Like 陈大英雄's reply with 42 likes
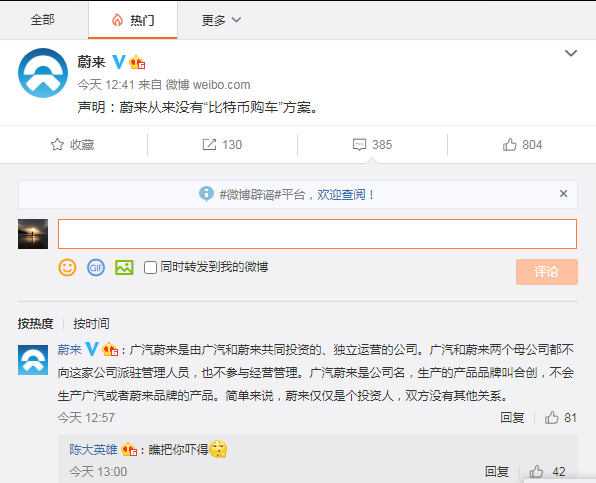The image size is (596, 483). click(x=536, y=472)
